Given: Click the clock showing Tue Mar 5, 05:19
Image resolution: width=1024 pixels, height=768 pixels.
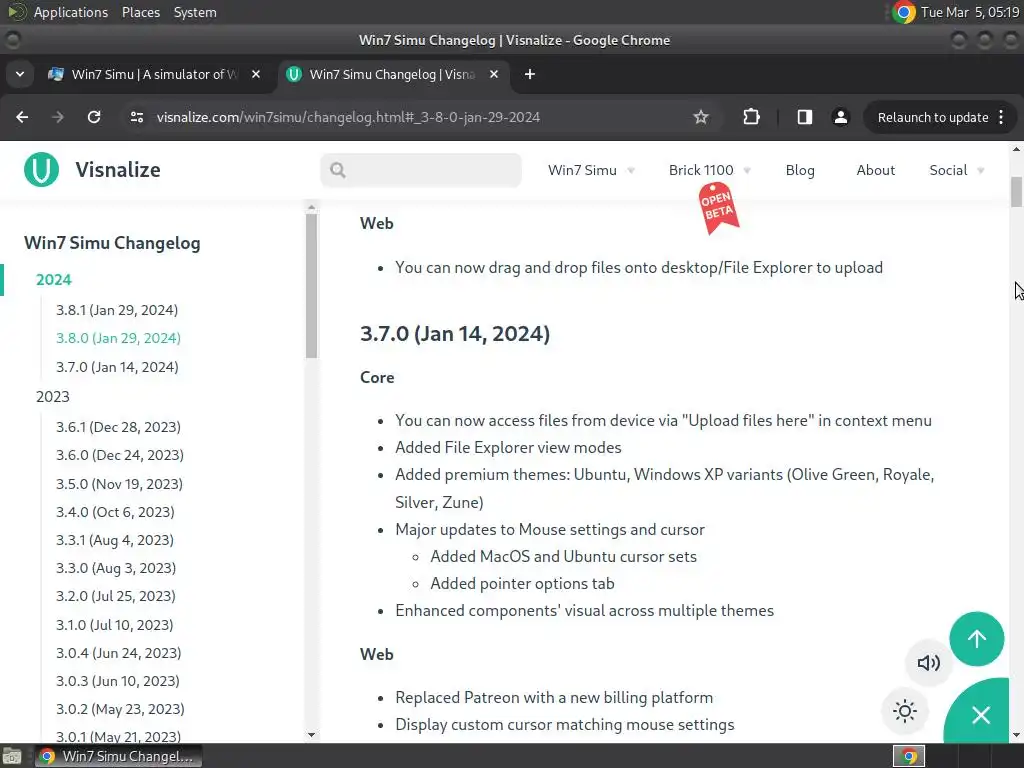Looking at the screenshot, I should (x=970, y=12).
